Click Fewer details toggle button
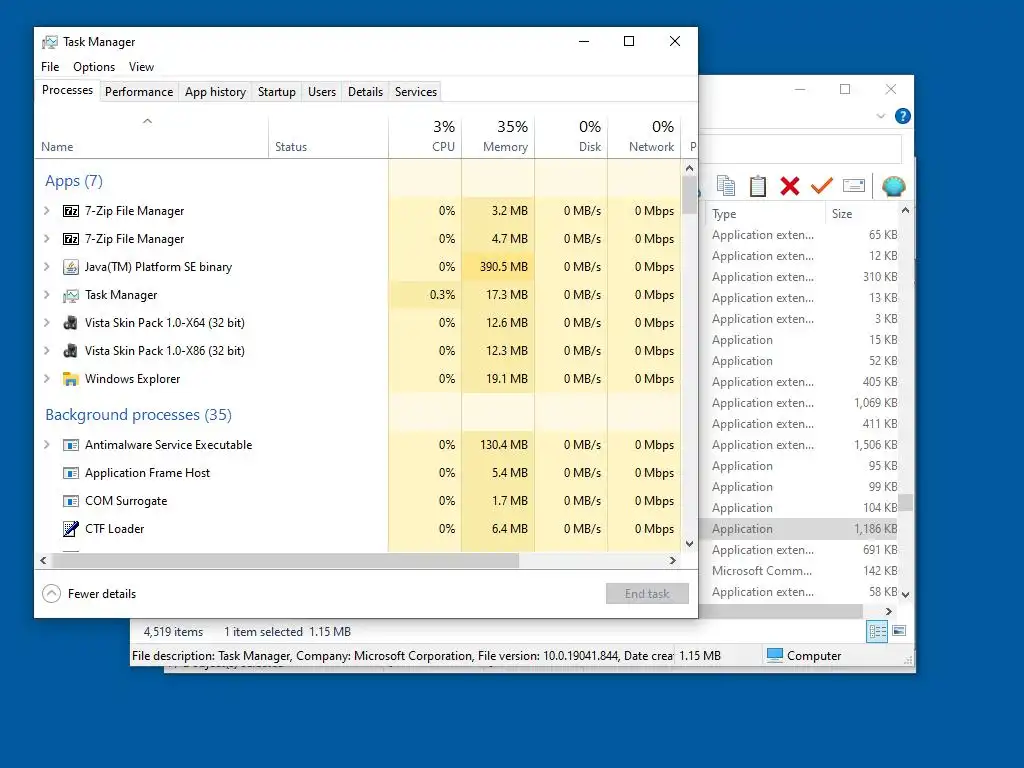This screenshot has width=1024, height=768. click(x=89, y=594)
